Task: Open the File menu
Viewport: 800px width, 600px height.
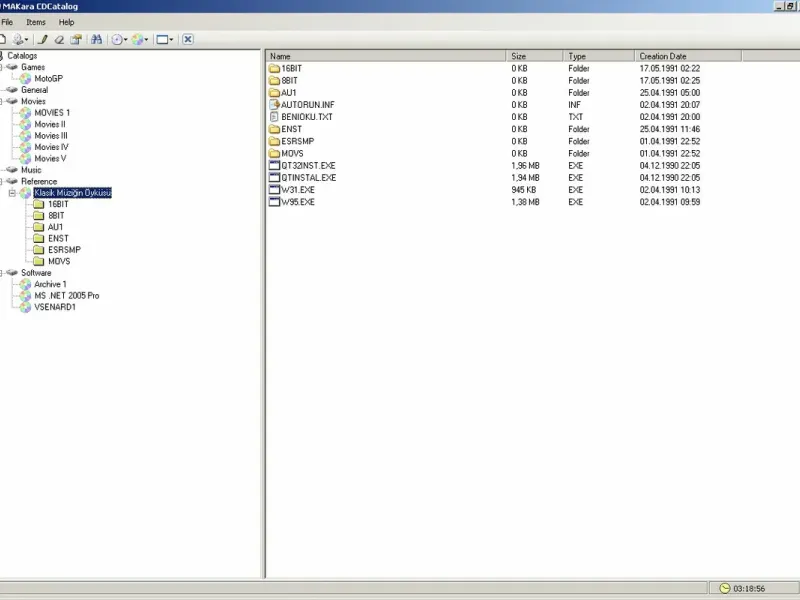Action: point(7,22)
